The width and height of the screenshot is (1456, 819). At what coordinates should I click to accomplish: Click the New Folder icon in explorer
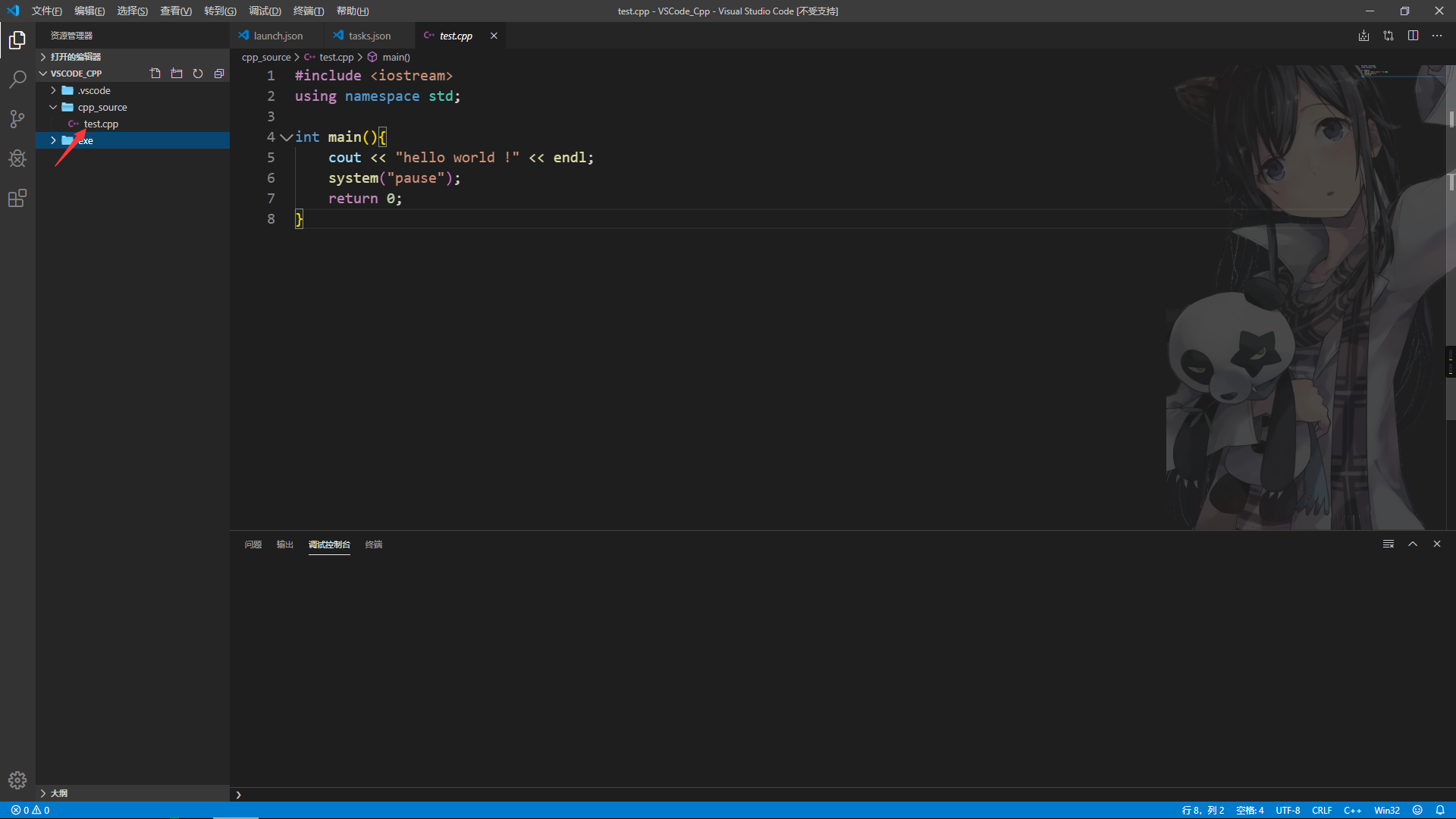(x=177, y=74)
